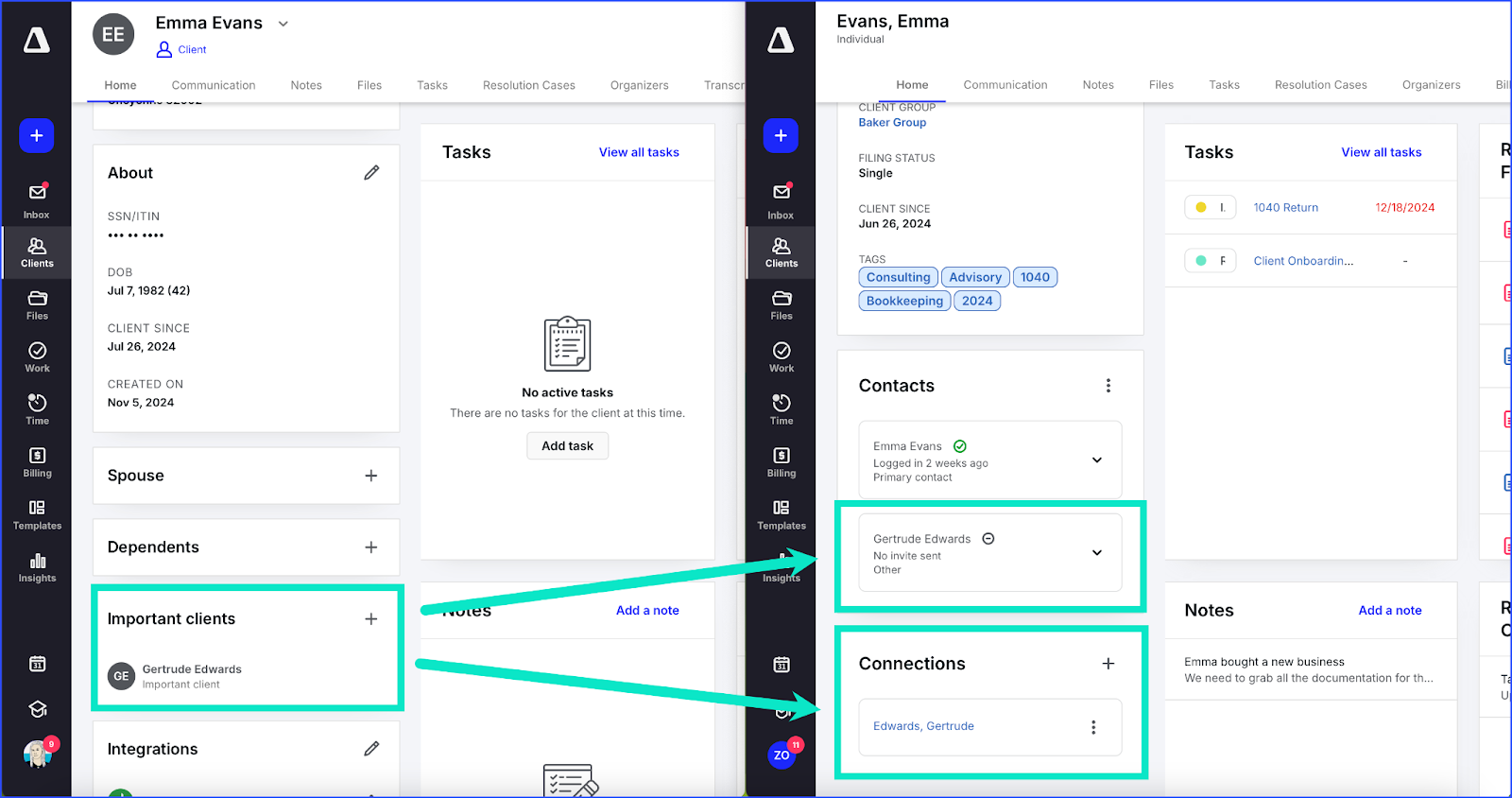Switch to the Resolution Cases tab
Screen dimensions: 1512x798
(x=528, y=85)
